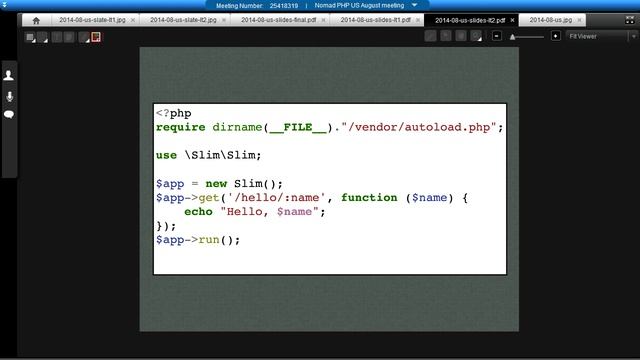Click first dimmed icon in the zoom toolbar group
640x360 pixels.
430,36
